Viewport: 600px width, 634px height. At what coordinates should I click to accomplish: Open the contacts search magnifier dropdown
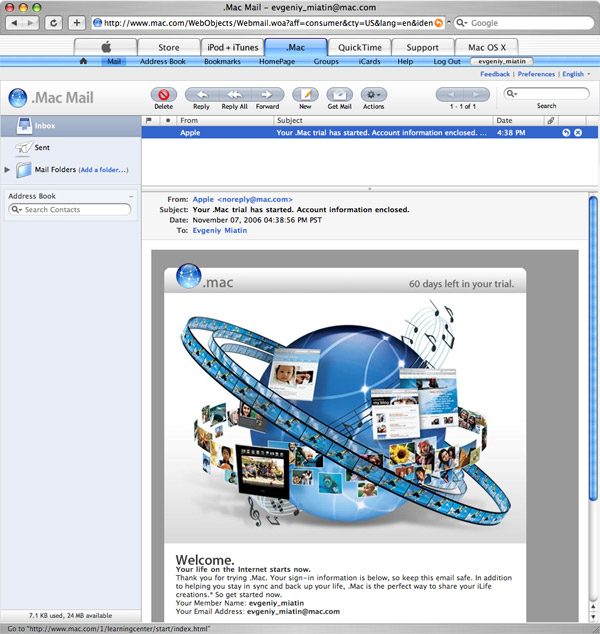tap(17, 209)
